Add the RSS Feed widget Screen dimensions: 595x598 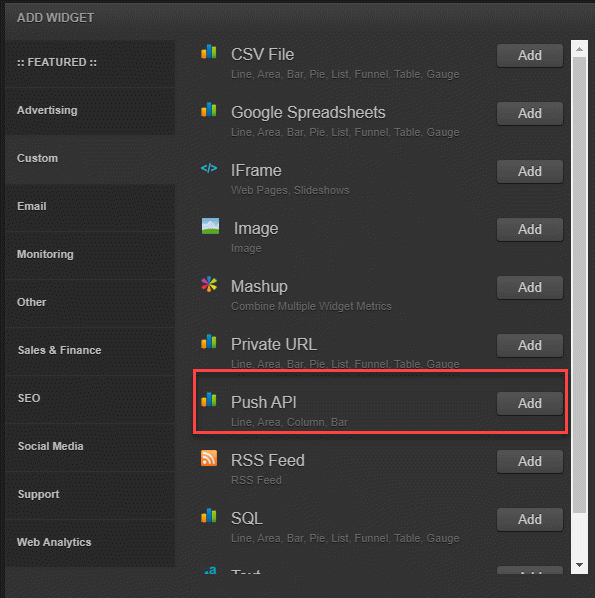click(x=529, y=461)
